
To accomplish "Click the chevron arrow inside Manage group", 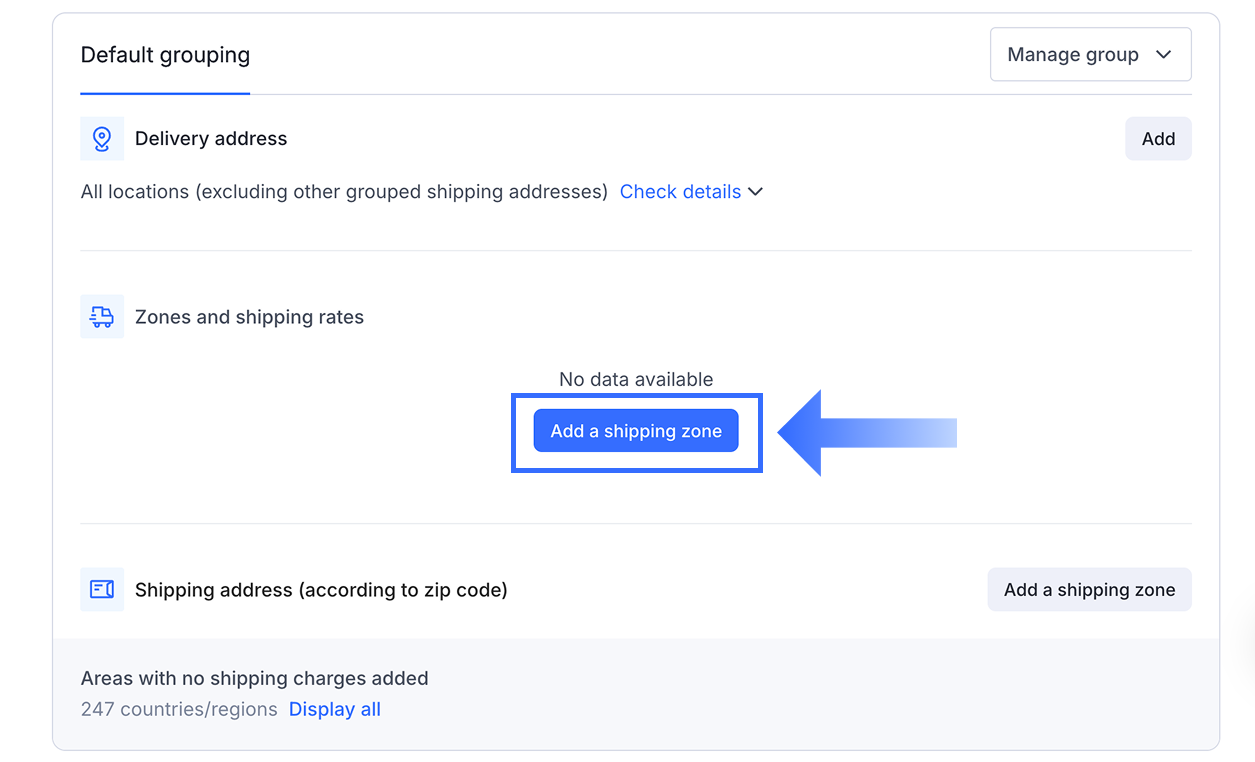I will click(x=1163, y=55).
